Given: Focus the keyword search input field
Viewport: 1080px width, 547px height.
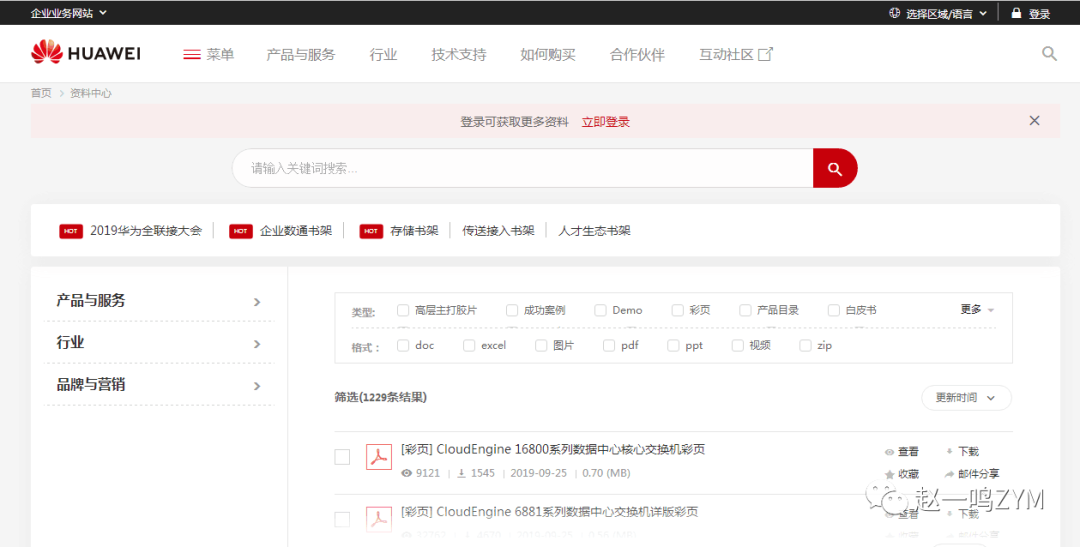Looking at the screenshot, I should pyautogui.click(x=523, y=168).
